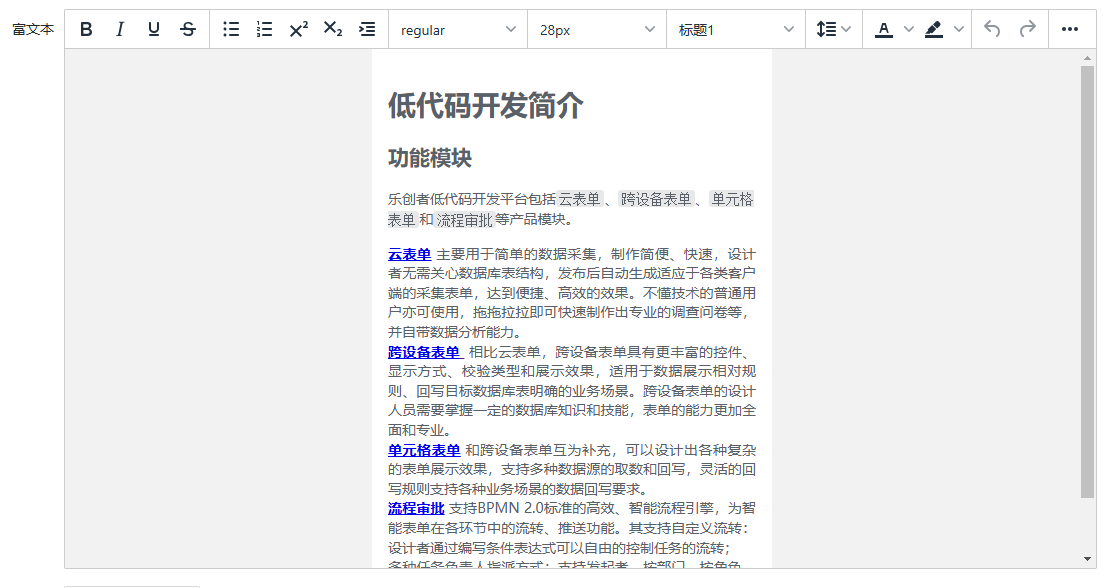Open the 流程审批 hyperlink
This screenshot has width=1112, height=588.
(x=415, y=508)
